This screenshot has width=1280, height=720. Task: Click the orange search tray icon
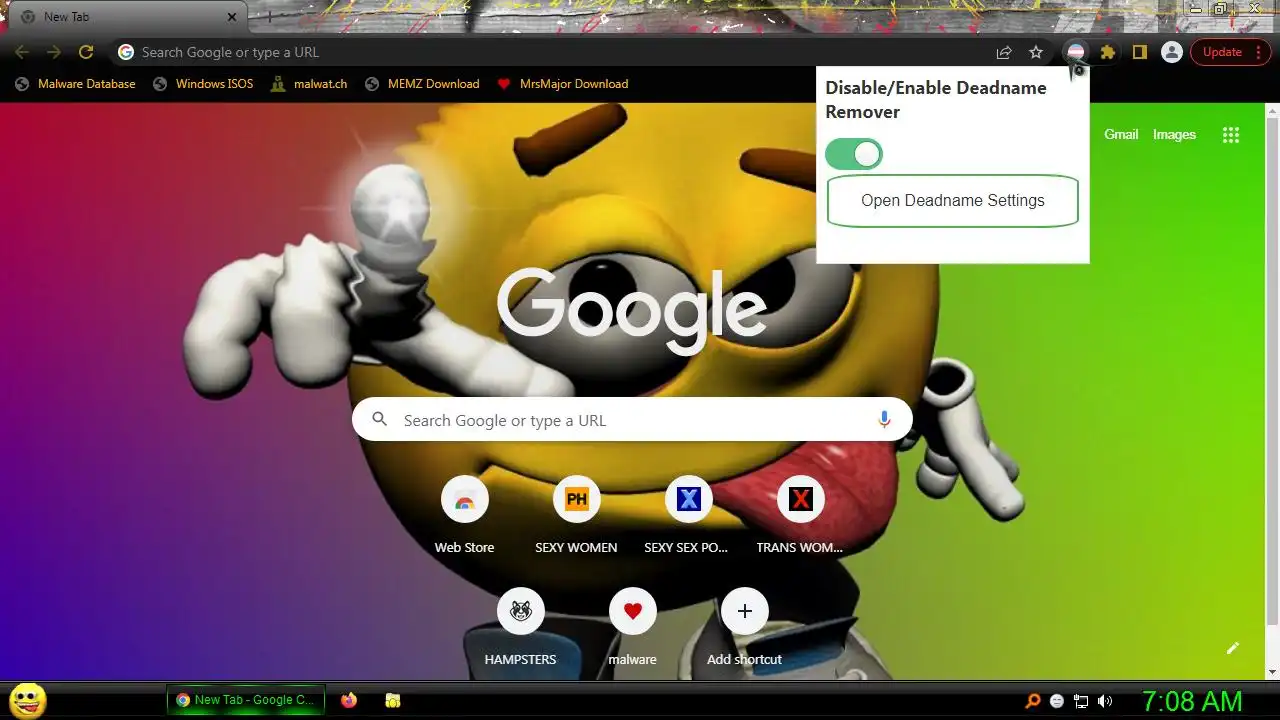pyautogui.click(x=1033, y=701)
